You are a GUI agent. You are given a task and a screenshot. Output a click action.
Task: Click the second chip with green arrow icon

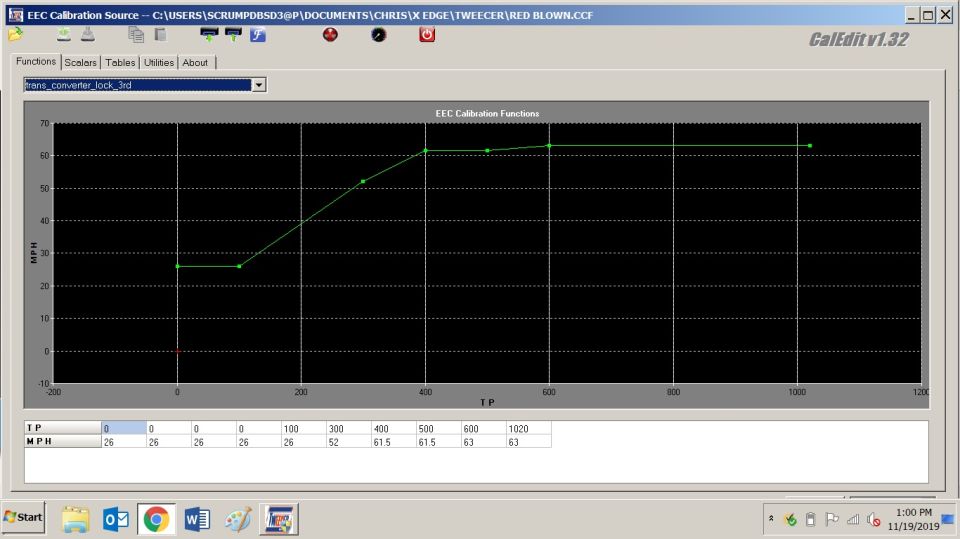click(x=233, y=35)
